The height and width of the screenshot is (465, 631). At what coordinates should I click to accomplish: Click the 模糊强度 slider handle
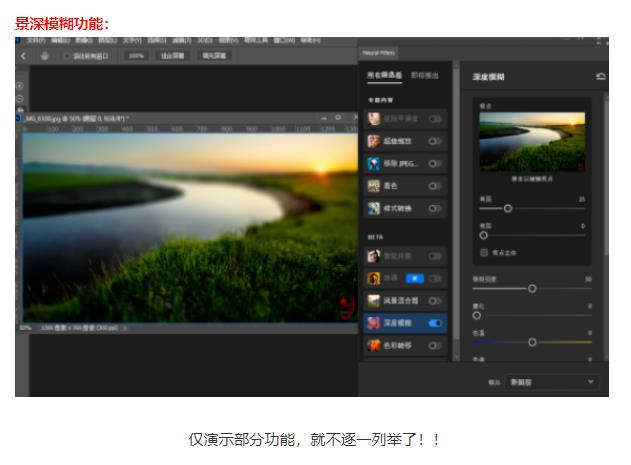[532, 288]
